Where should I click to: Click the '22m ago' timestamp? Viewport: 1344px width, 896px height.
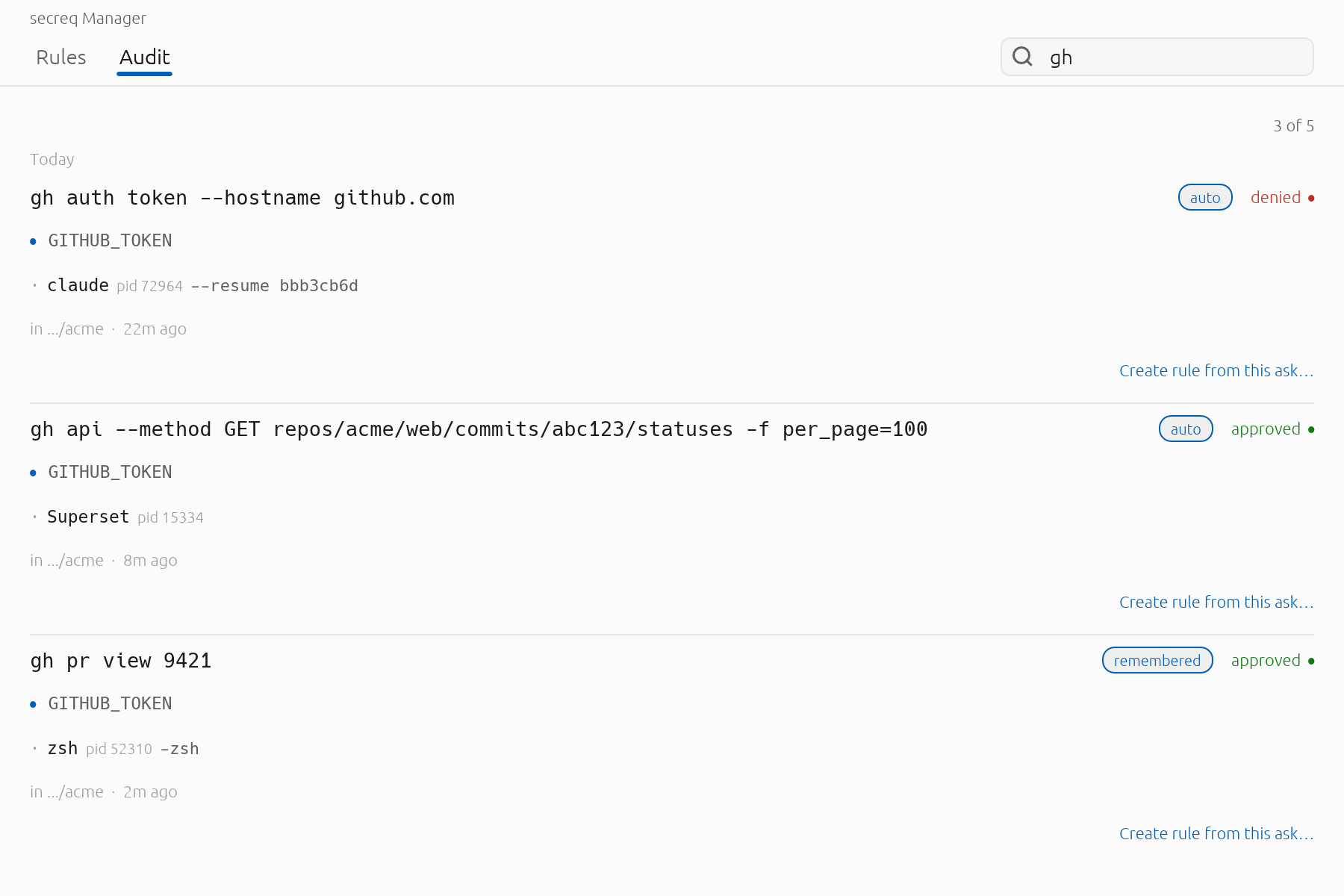pos(155,329)
